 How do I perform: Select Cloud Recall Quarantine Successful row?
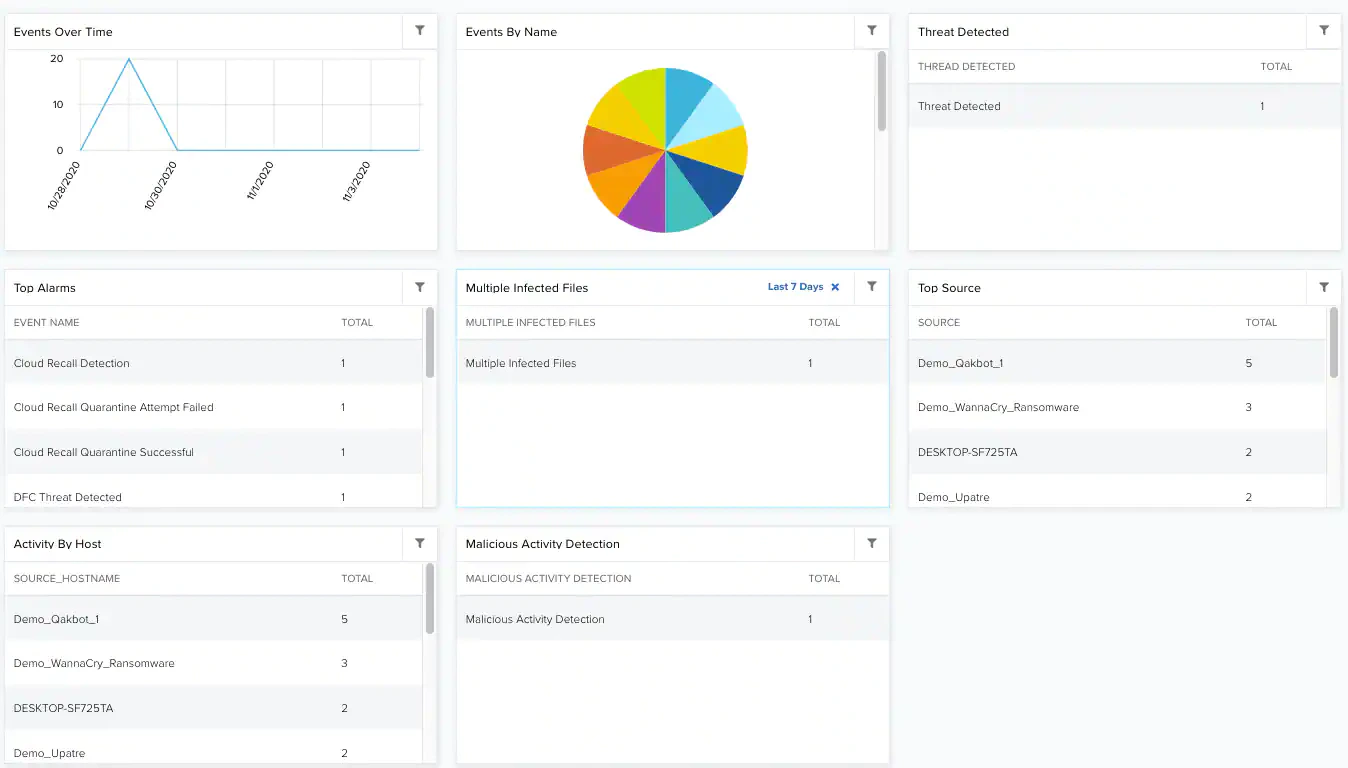pos(214,452)
